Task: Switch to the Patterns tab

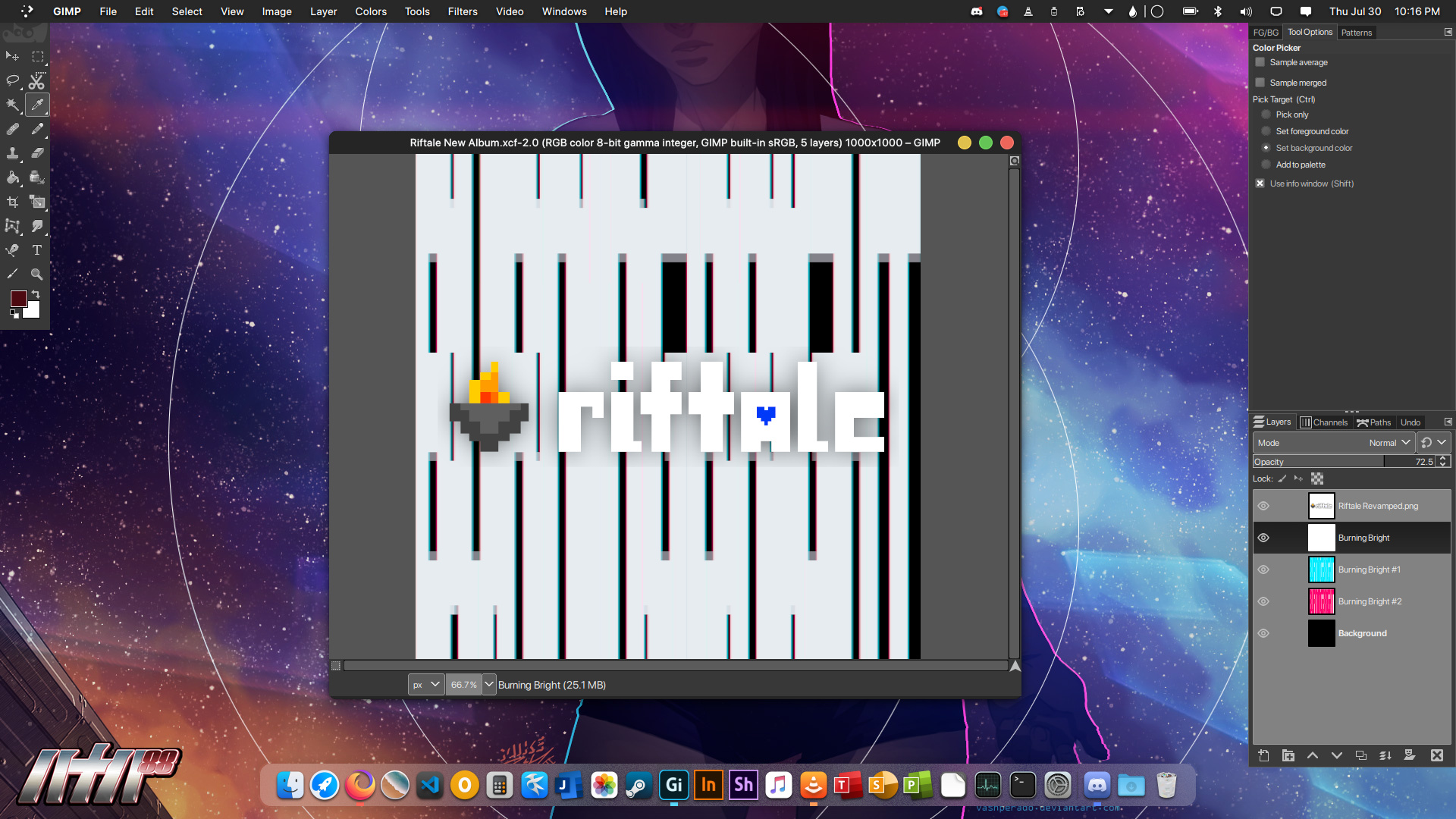Action: pyautogui.click(x=1356, y=33)
